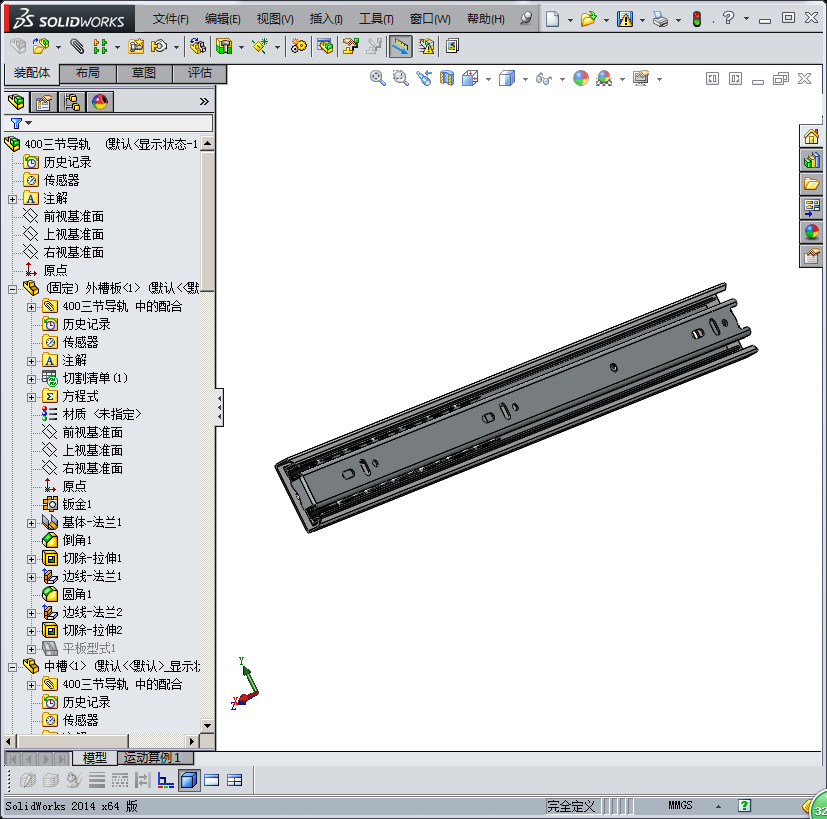827x819 pixels.
Task: Click the Rebuild traffic light icon
Action: point(697,20)
